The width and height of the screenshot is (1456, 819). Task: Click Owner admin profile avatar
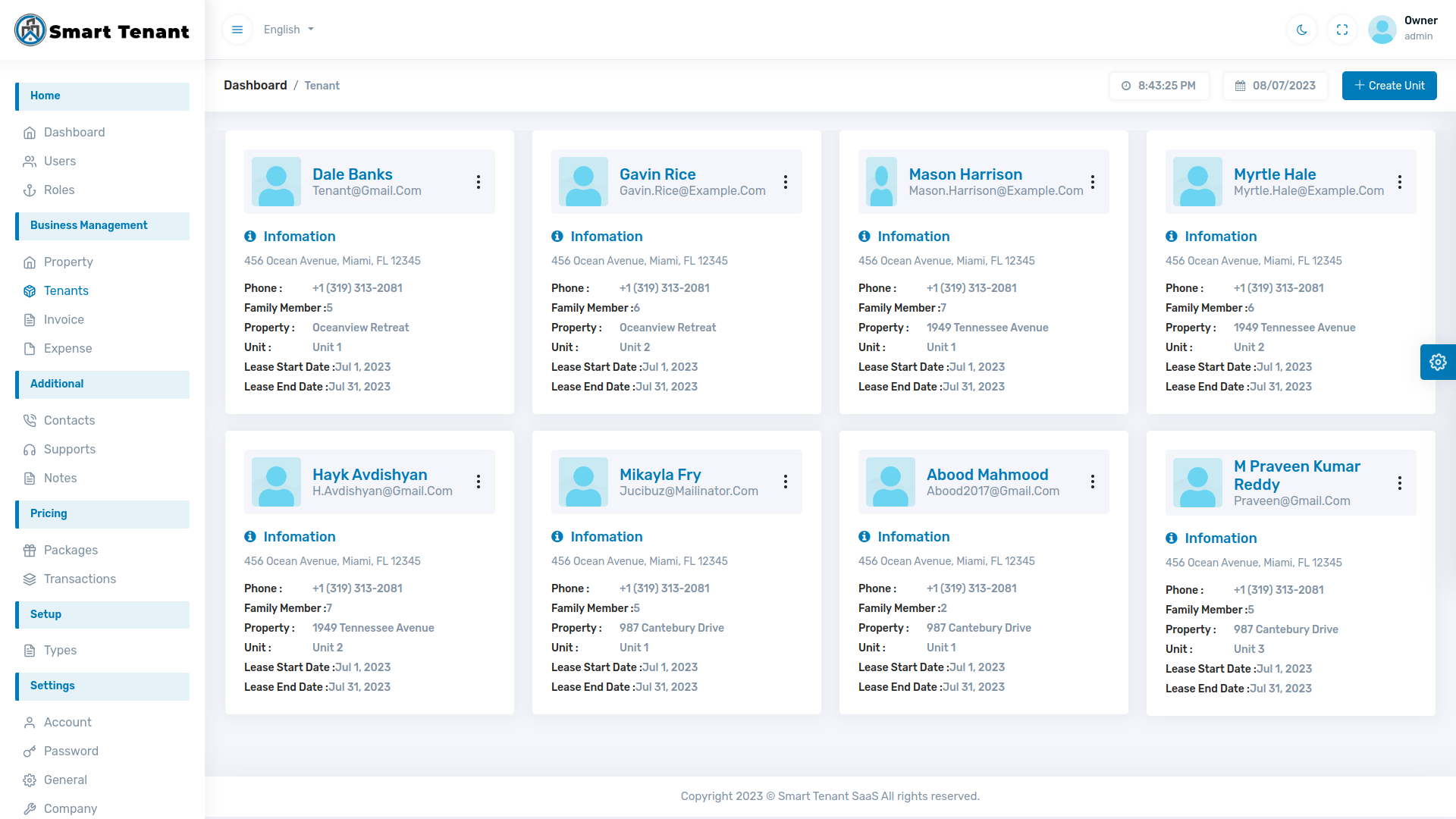point(1382,30)
